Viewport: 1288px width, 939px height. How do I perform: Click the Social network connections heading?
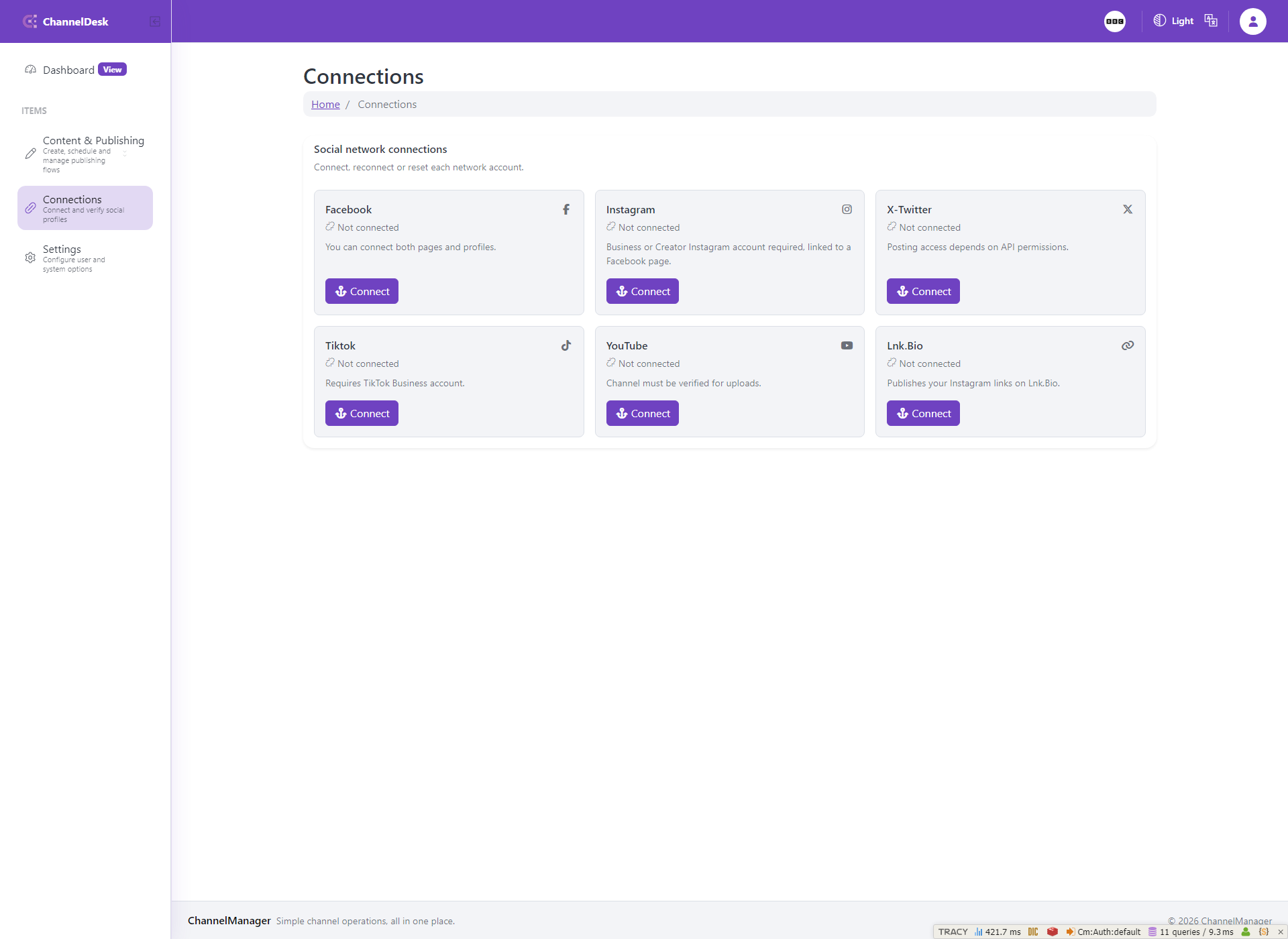click(x=380, y=149)
